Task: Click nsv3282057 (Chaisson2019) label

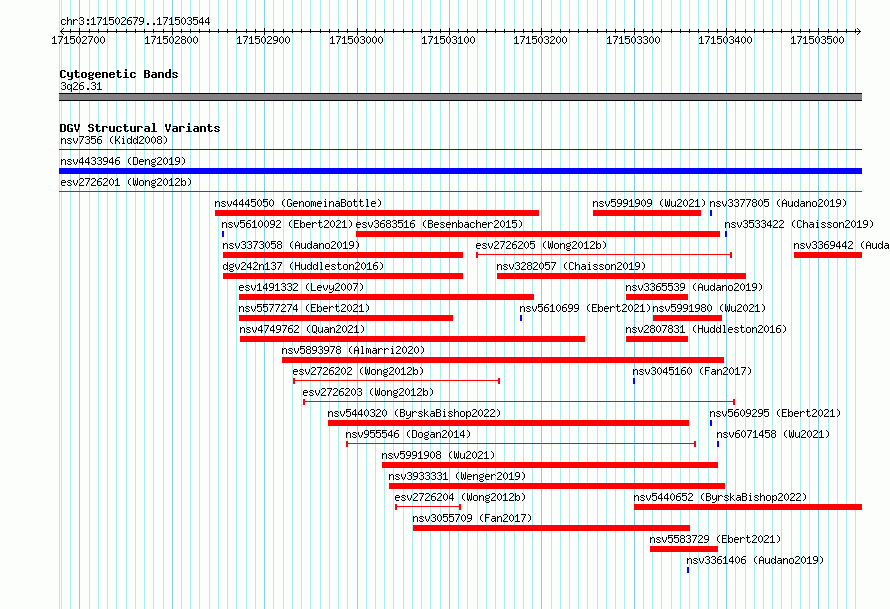Action: tap(571, 266)
